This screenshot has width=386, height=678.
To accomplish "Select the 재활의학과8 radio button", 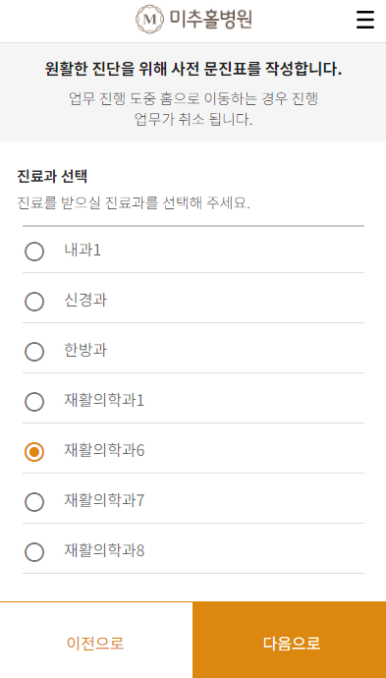I will (34, 552).
